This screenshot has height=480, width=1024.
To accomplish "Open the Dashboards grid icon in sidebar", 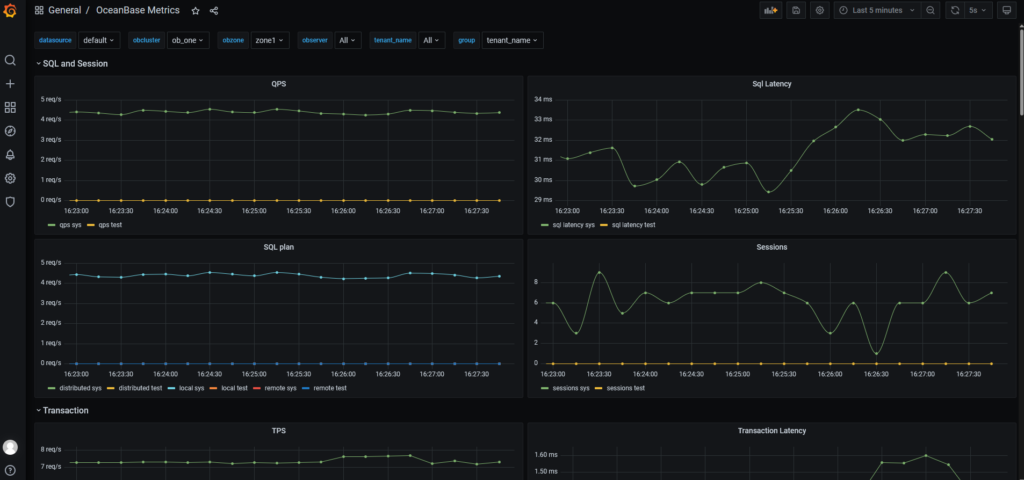I will (10, 108).
